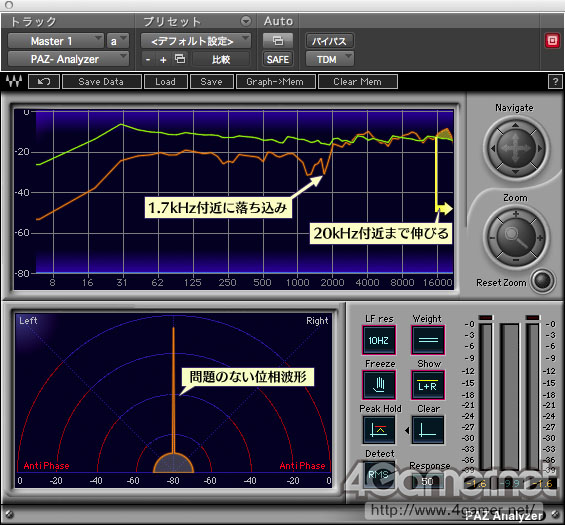
Task: Navigate left with the left arrow
Action: click(x=493, y=148)
